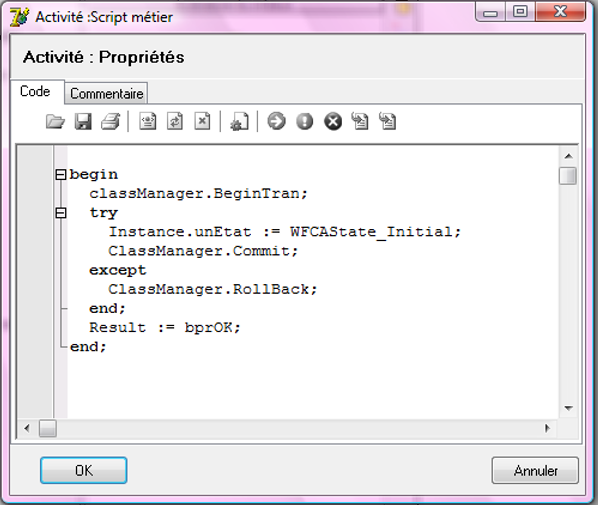This screenshot has width=598, height=505.
Task: Save script with the floppy disk icon
Action: [83, 122]
